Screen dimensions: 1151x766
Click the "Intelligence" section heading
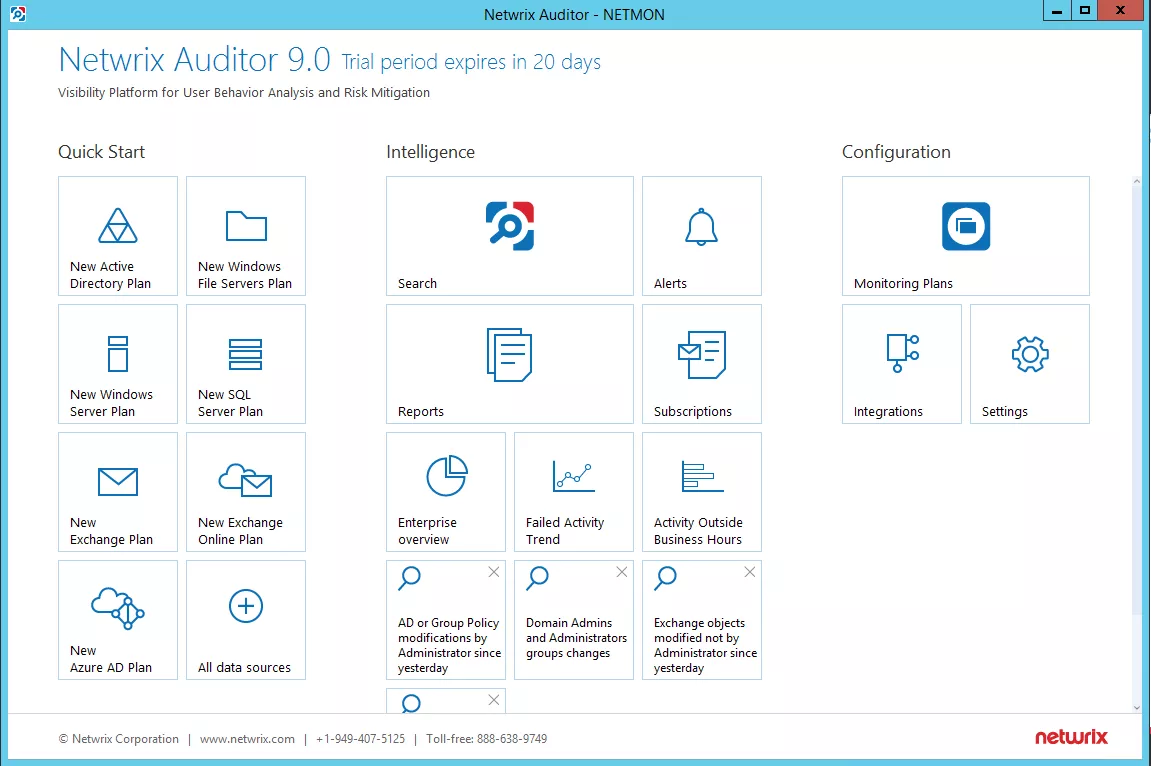click(431, 152)
